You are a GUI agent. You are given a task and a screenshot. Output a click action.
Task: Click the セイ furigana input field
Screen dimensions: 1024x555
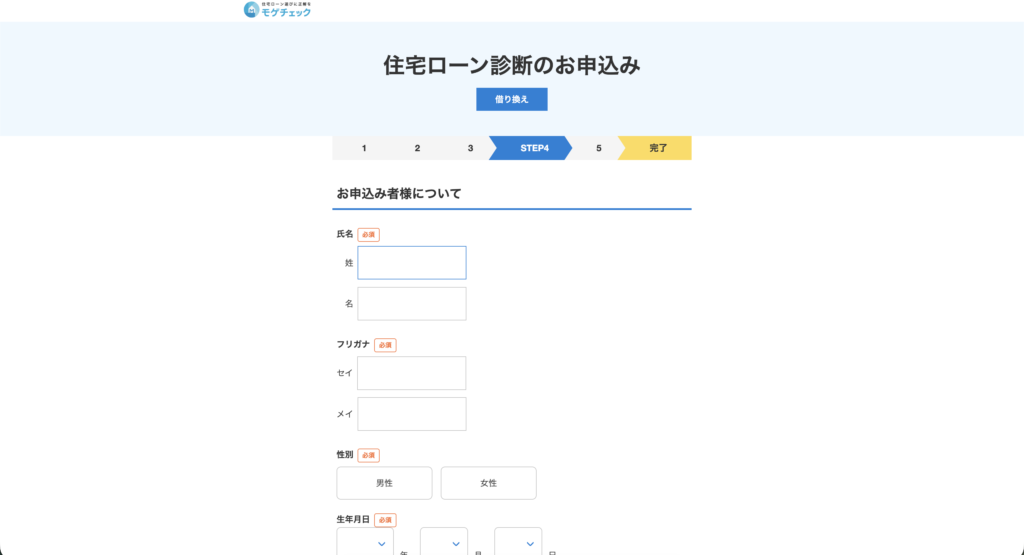point(411,373)
